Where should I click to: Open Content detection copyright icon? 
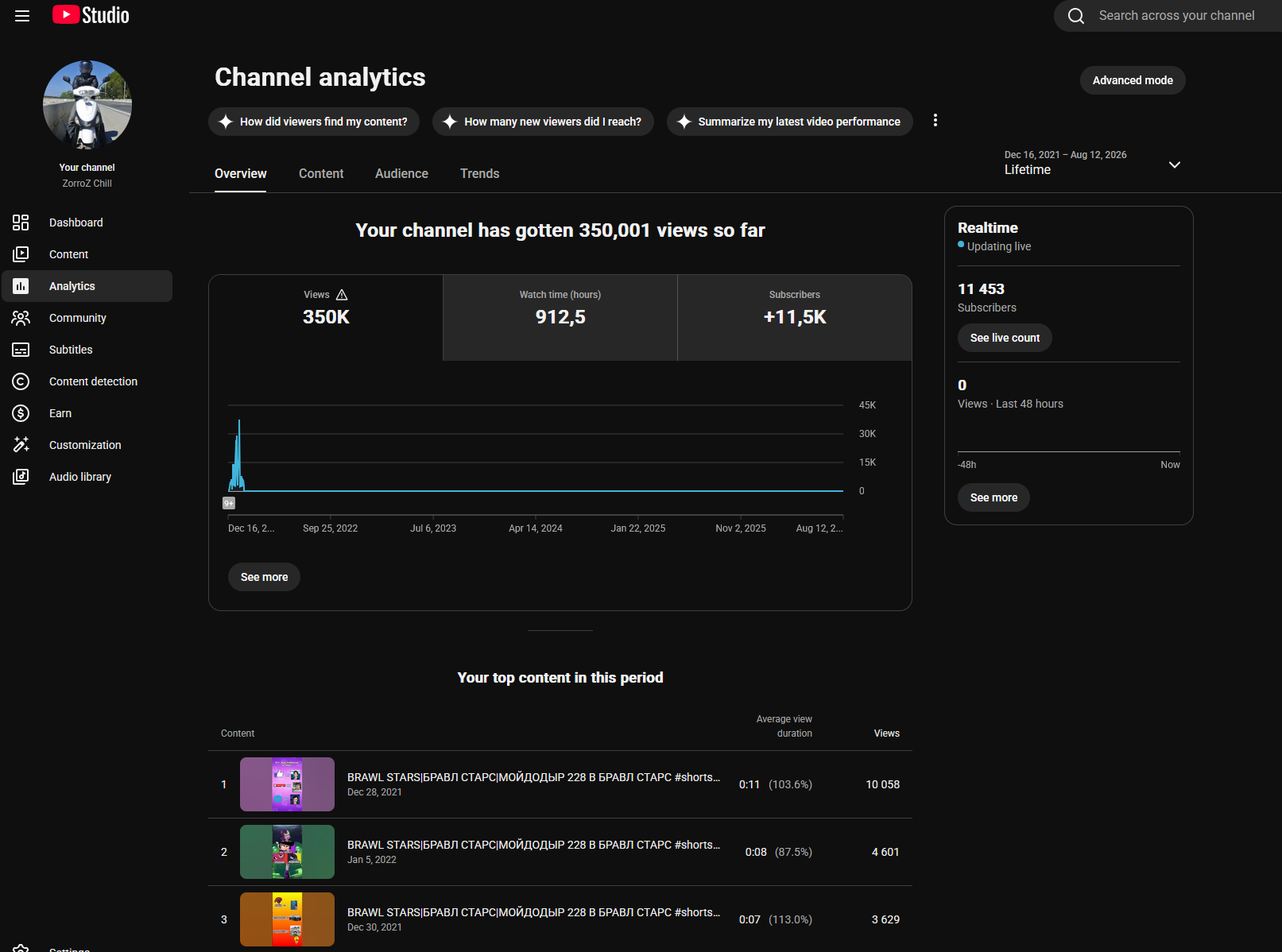(x=21, y=381)
